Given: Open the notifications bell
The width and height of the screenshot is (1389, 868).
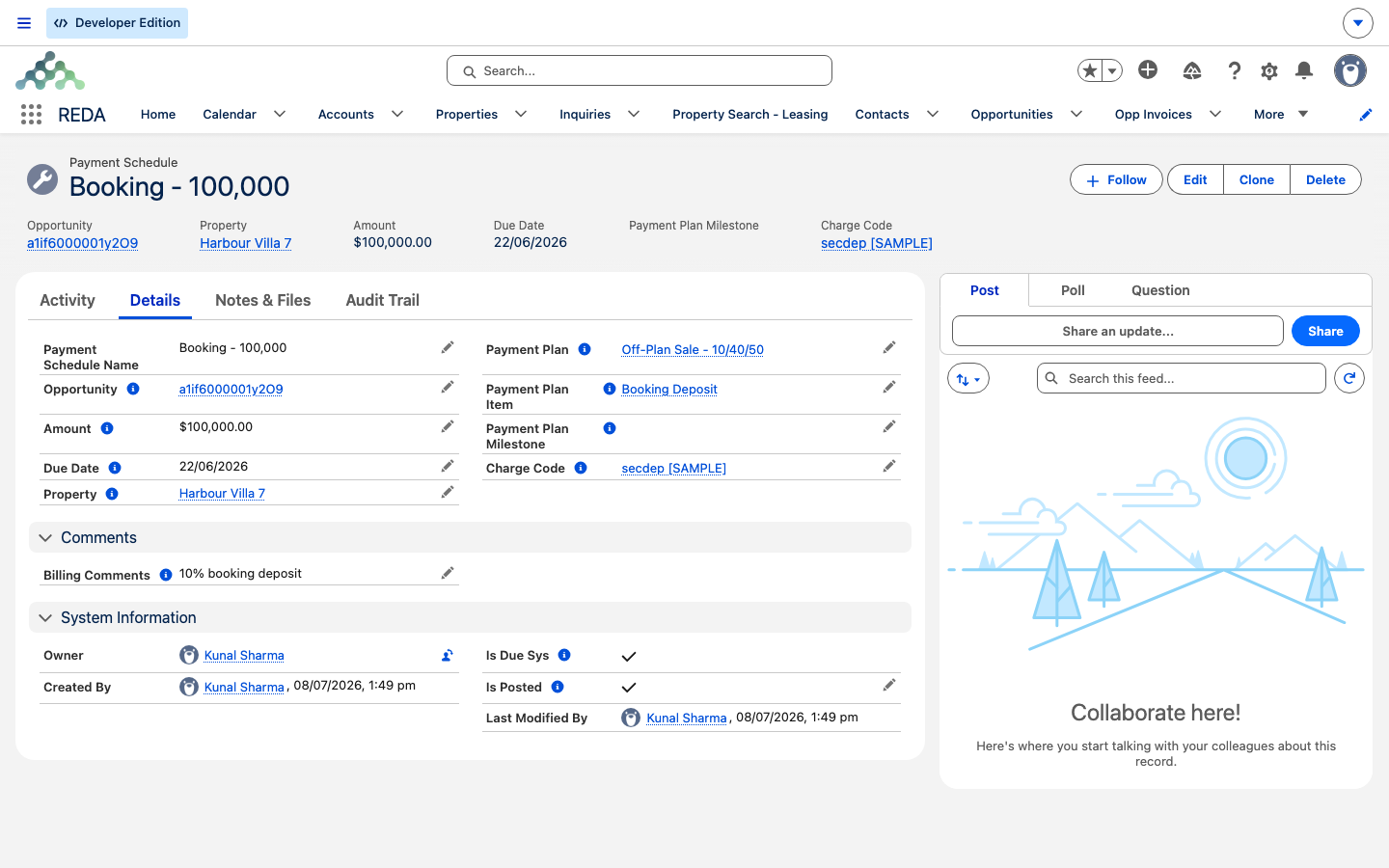Looking at the screenshot, I should (x=1304, y=70).
